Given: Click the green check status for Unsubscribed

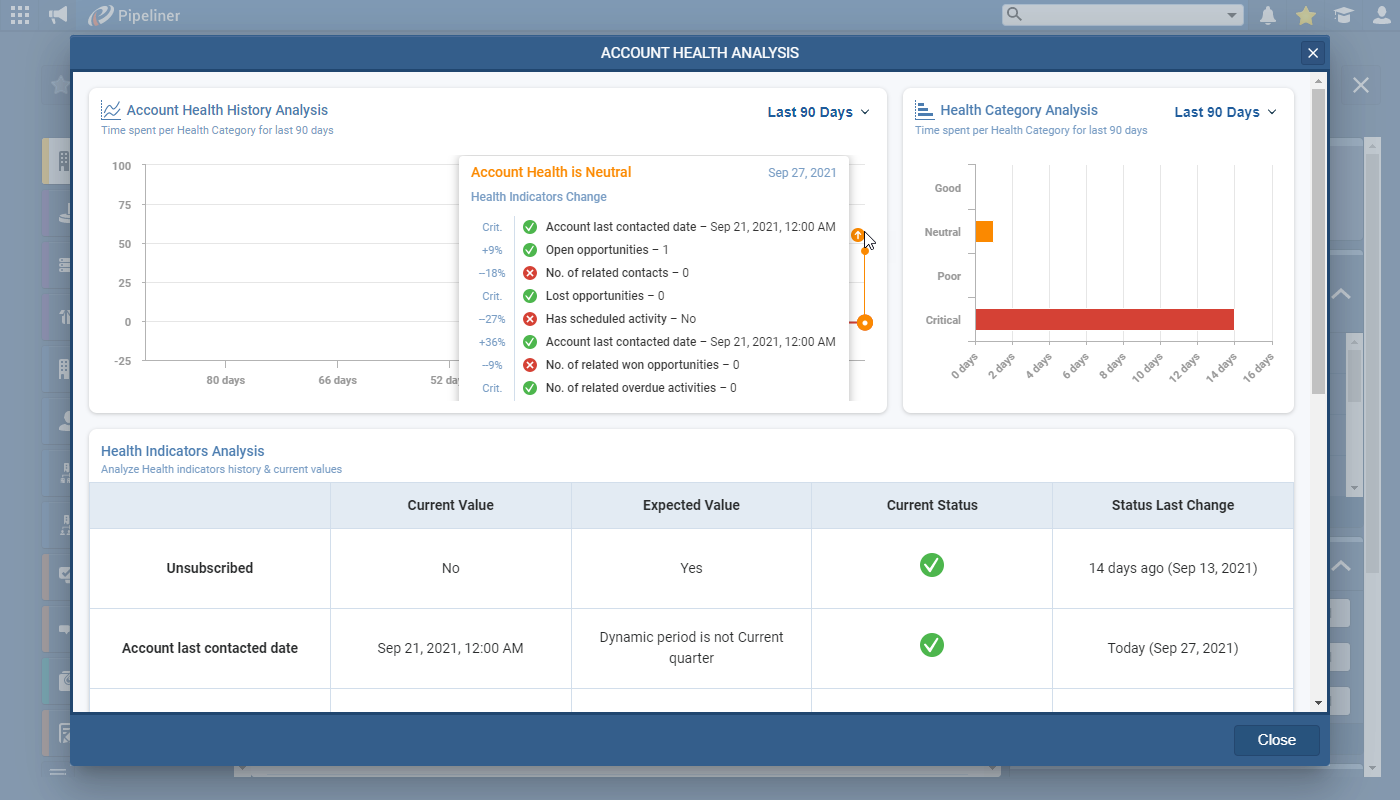Looking at the screenshot, I should click(931, 566).
